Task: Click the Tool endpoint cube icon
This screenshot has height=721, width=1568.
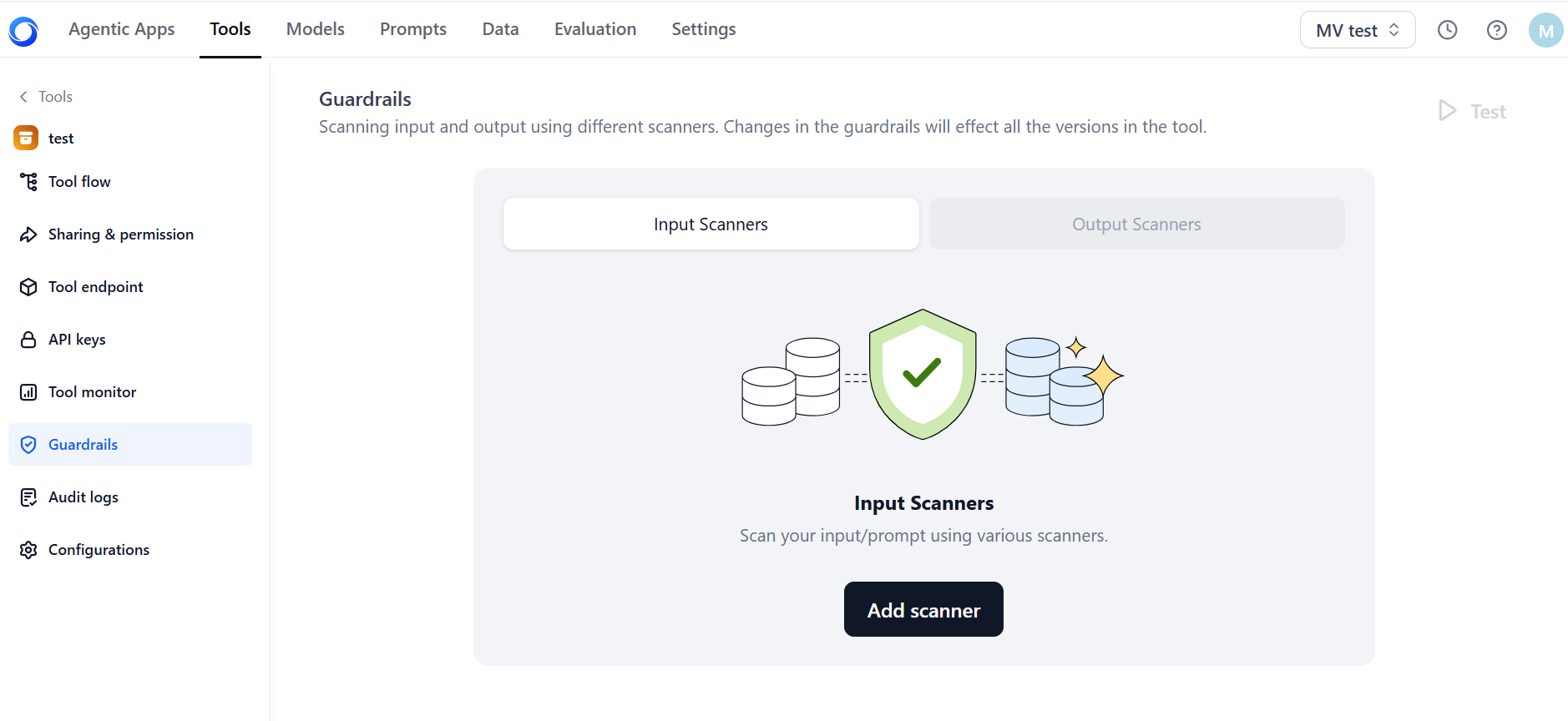Action: [x=28, y=287]
